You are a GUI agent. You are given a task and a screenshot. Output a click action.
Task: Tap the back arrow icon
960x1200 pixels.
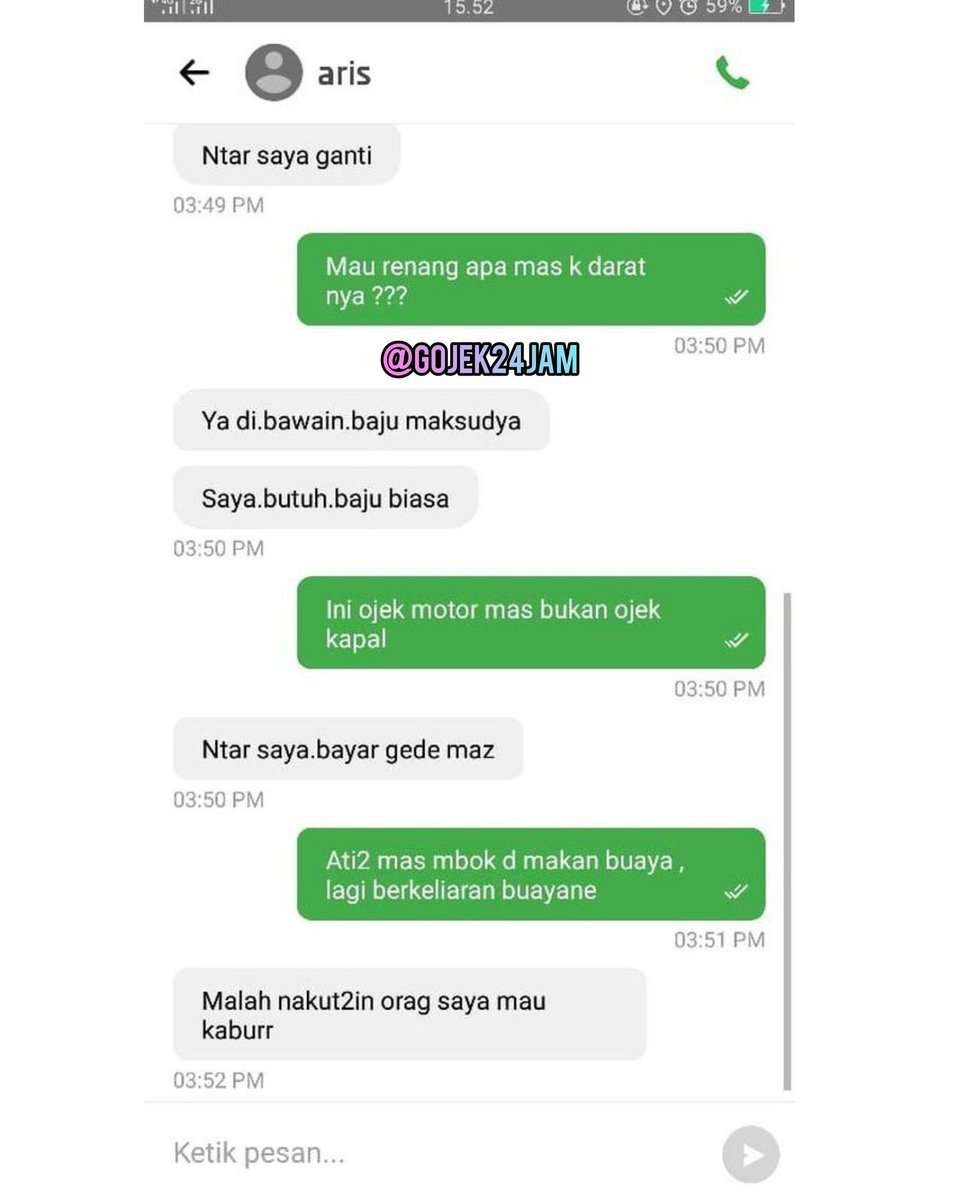(x=194, y=72)
